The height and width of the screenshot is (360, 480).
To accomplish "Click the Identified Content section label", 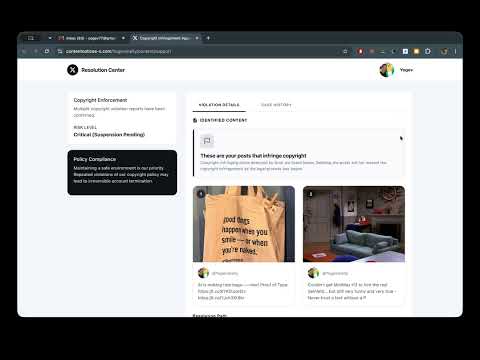I will tap(223, 120).
